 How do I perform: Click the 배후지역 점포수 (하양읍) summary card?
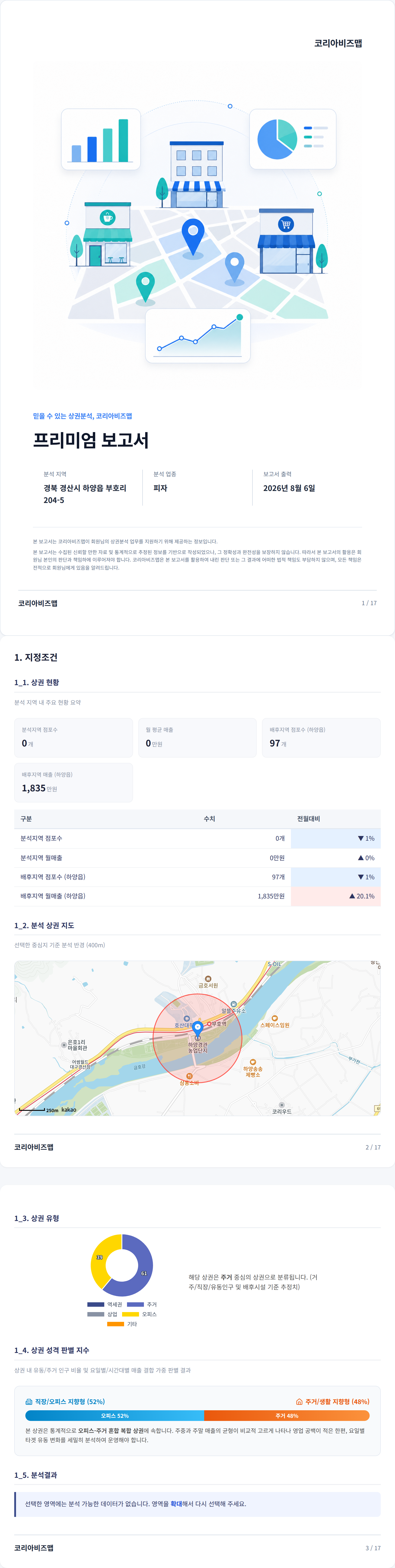click(321, 738)
